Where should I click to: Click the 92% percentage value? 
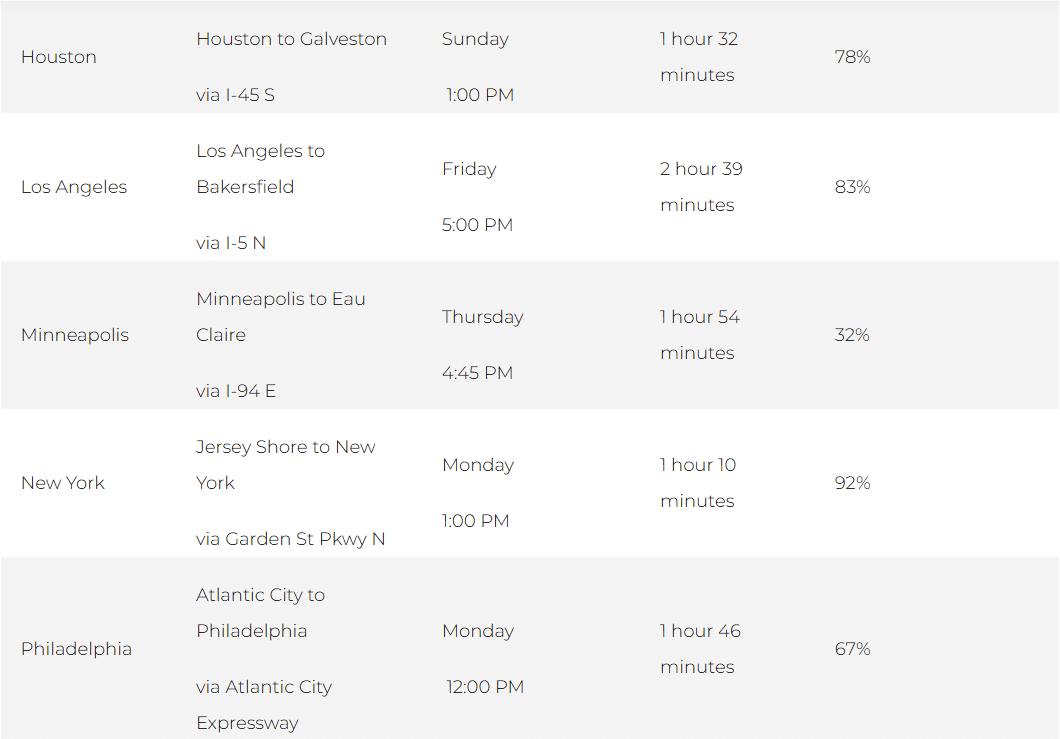[852, 483]
